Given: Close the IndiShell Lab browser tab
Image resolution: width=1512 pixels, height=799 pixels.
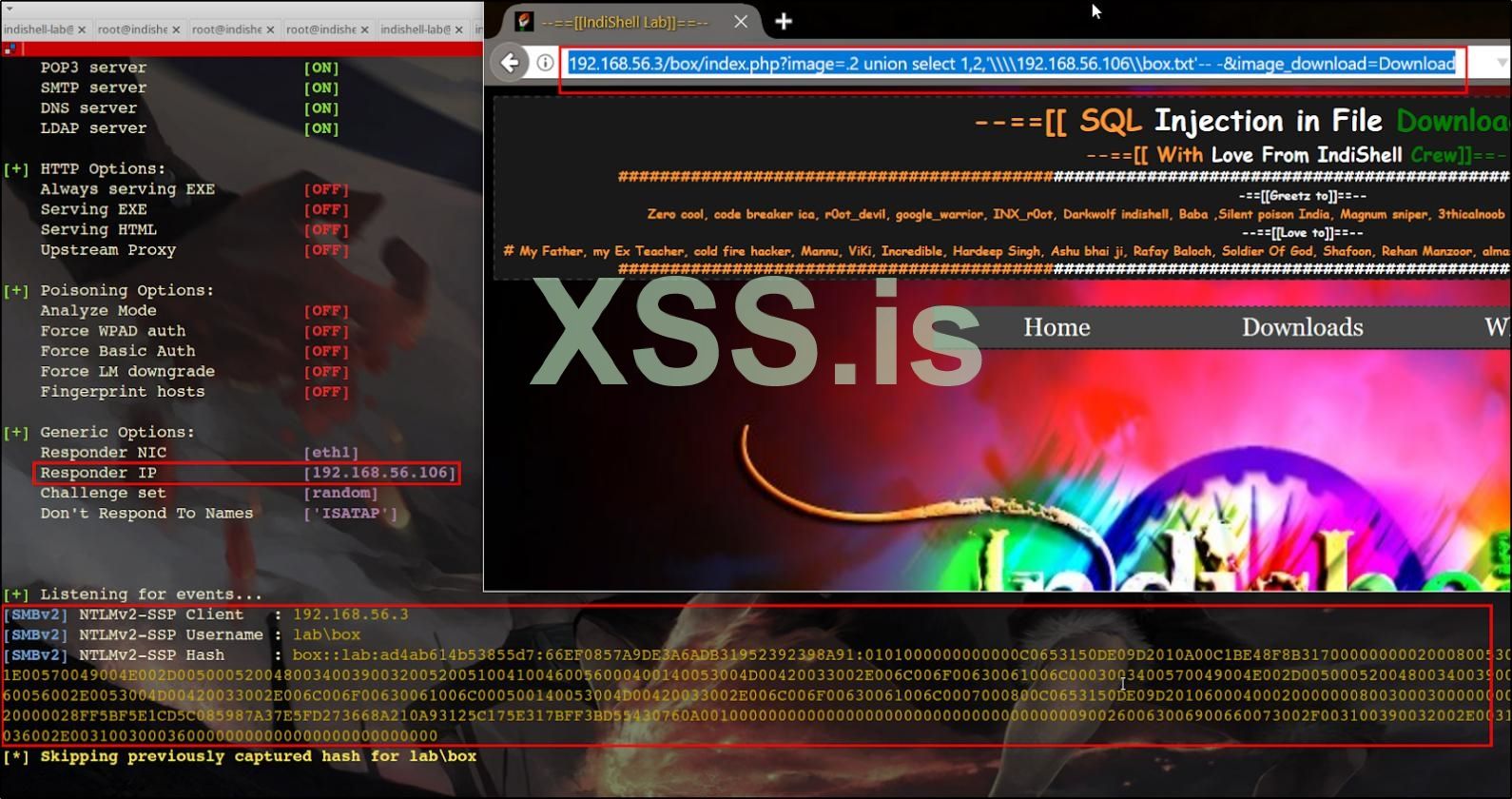Looking at the screenshot, I should [741, 21].
